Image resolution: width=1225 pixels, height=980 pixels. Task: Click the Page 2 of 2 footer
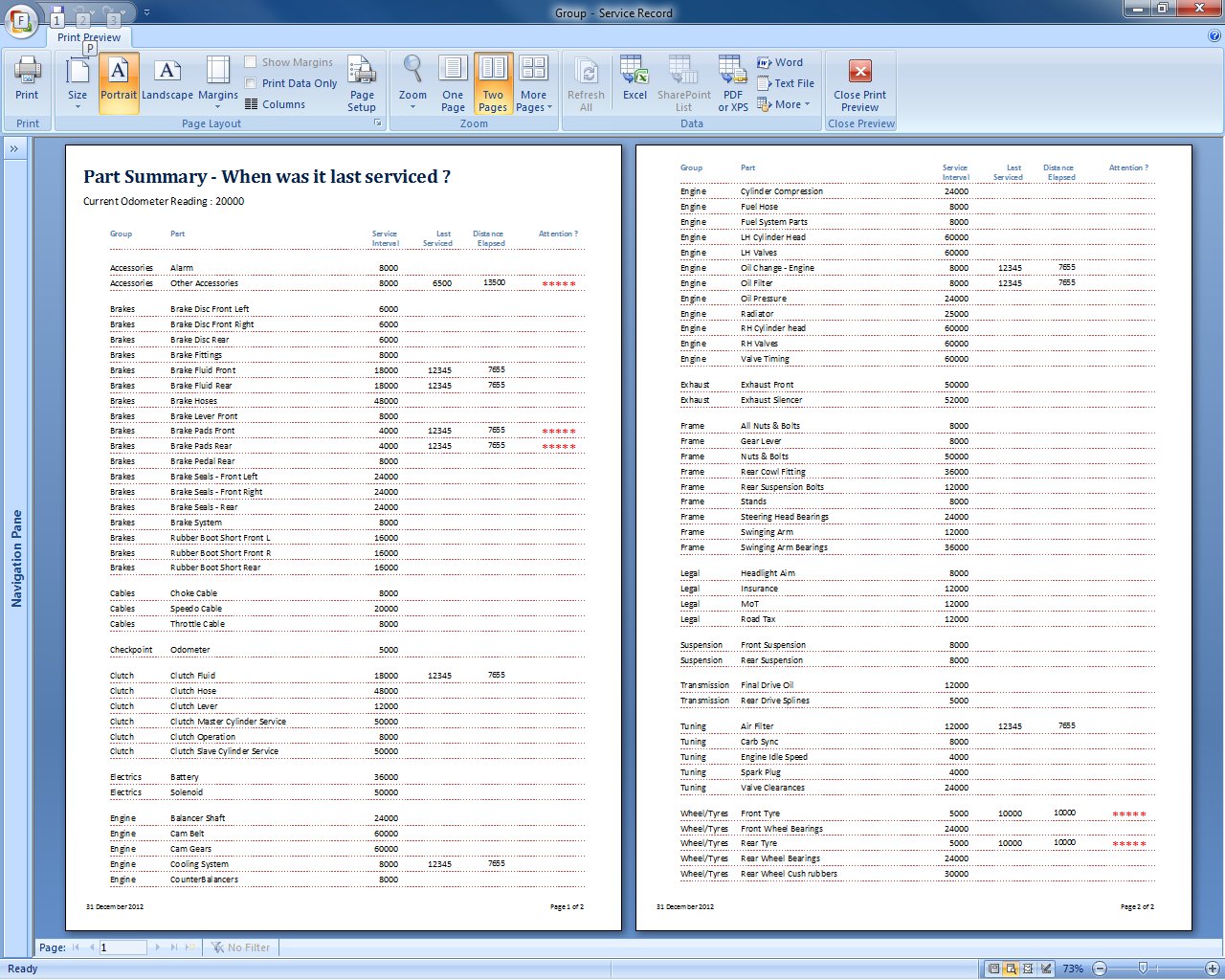1137,906
